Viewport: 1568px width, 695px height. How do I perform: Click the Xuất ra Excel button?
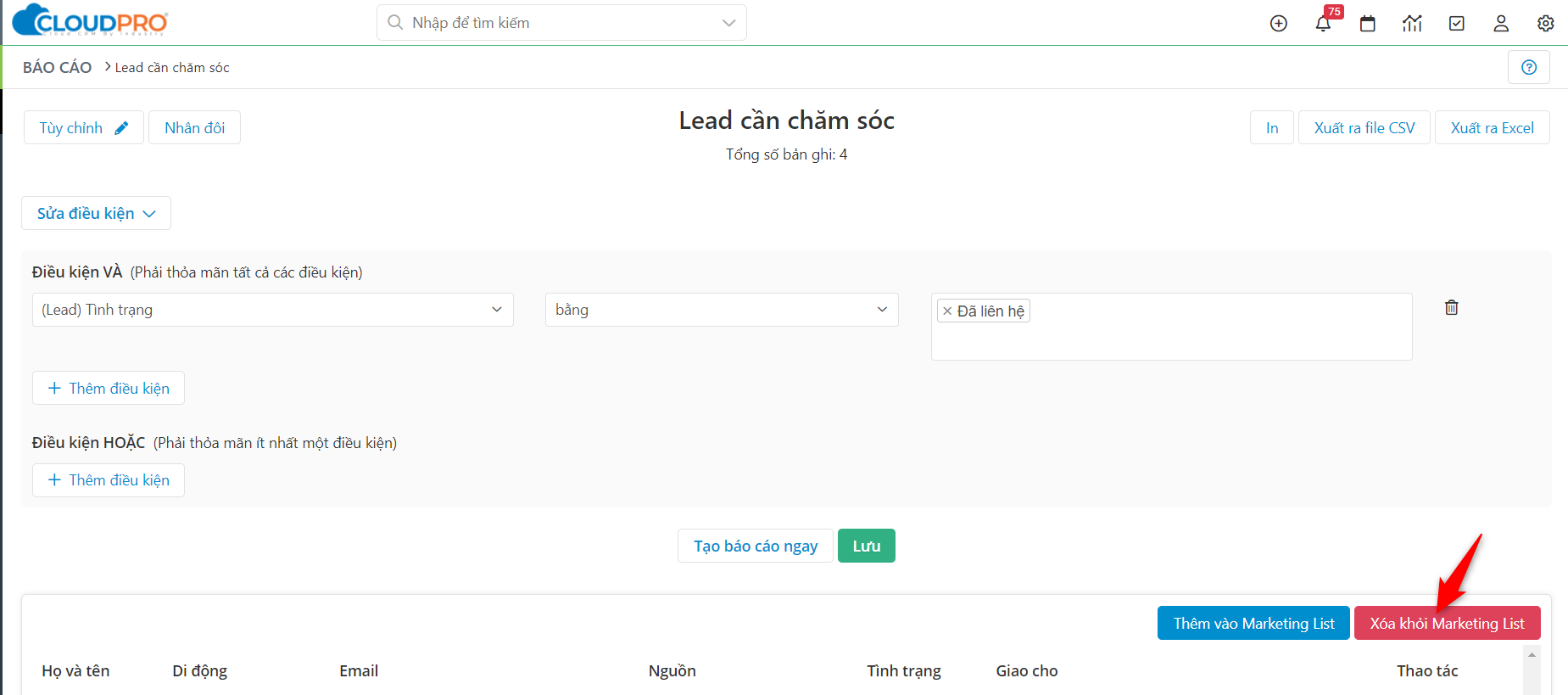(x=1493, y=127)
